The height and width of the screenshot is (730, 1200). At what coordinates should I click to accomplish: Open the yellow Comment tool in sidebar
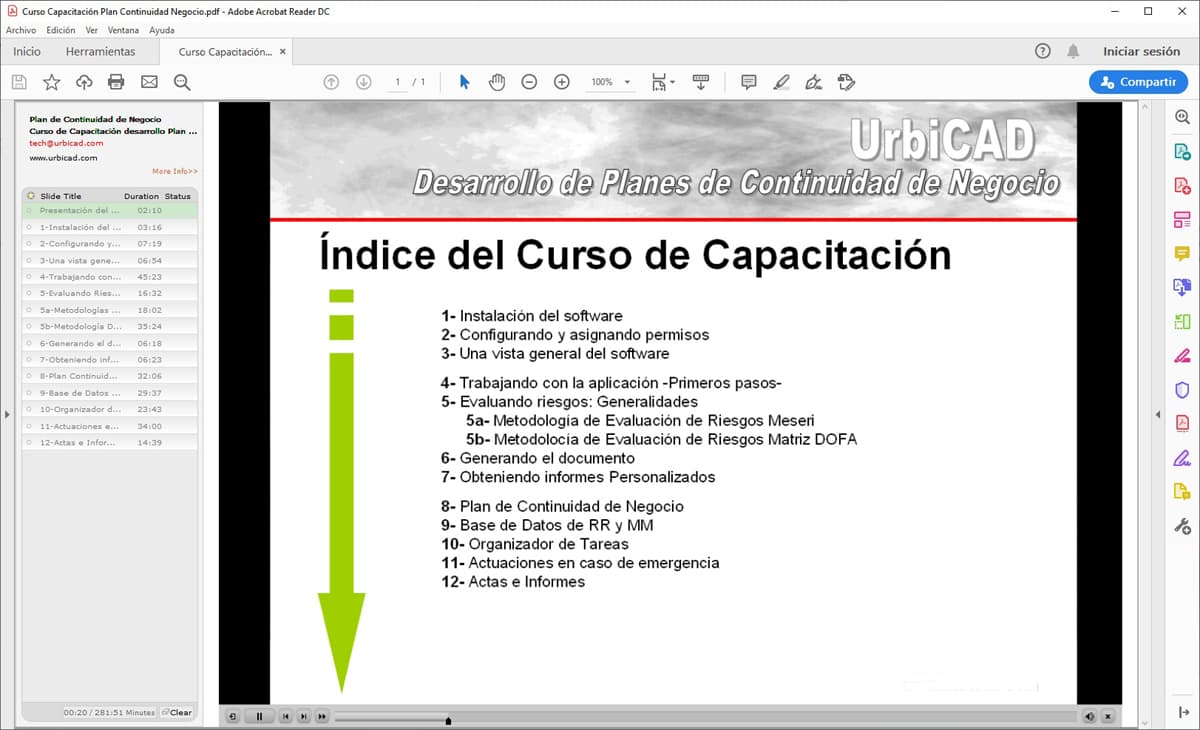pos(1182,254)
